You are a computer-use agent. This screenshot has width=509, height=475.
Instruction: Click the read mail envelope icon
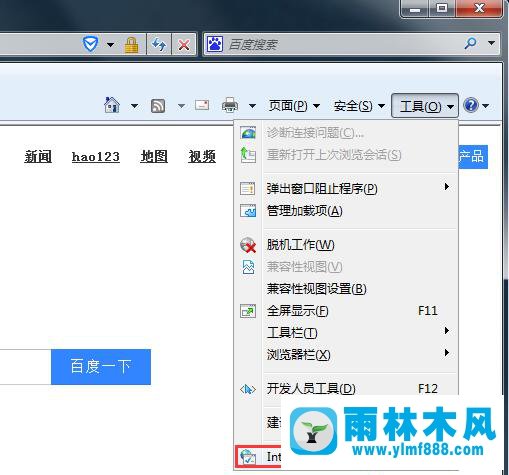coord(202,105)
